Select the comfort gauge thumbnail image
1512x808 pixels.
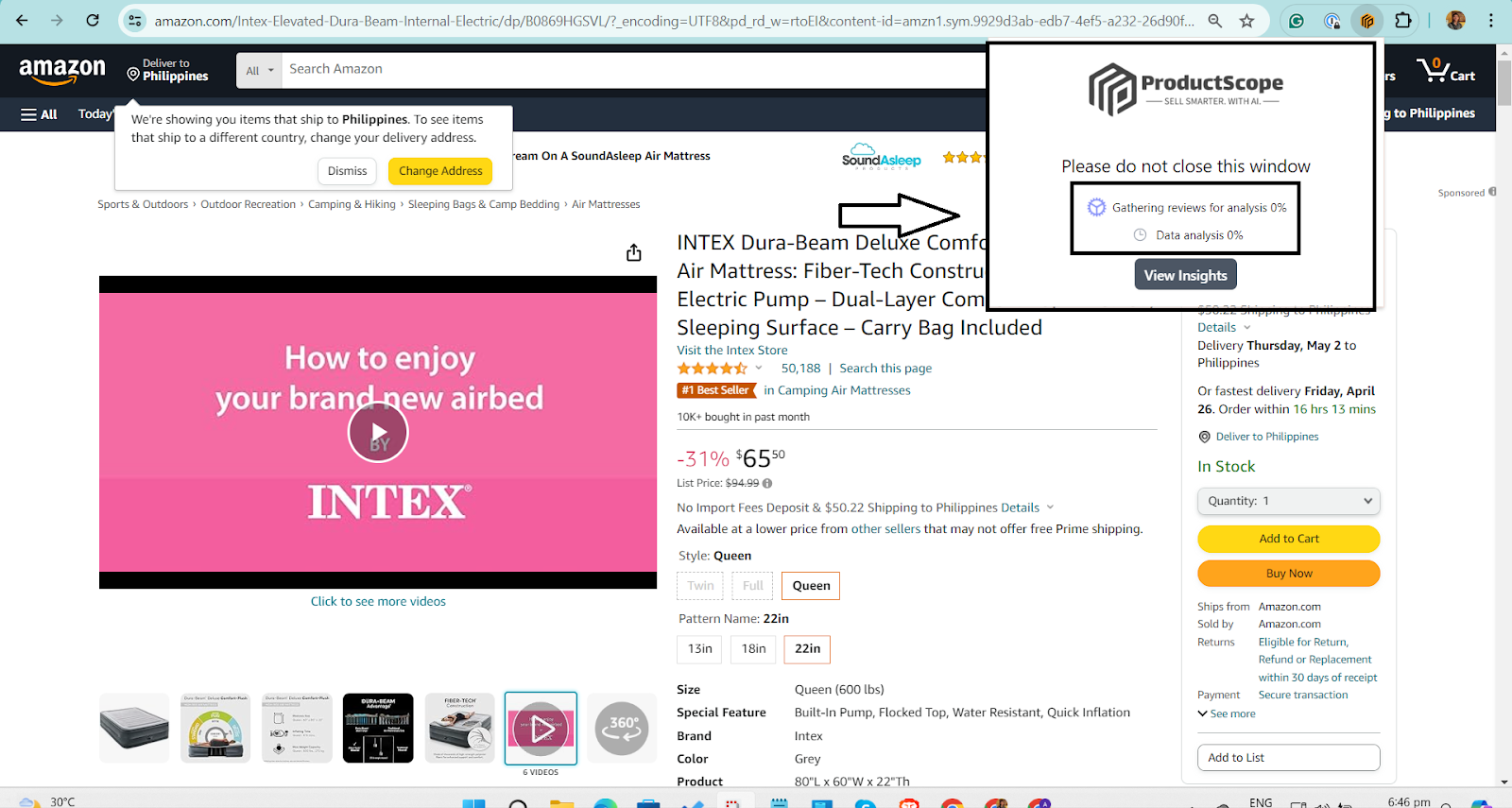215,728
